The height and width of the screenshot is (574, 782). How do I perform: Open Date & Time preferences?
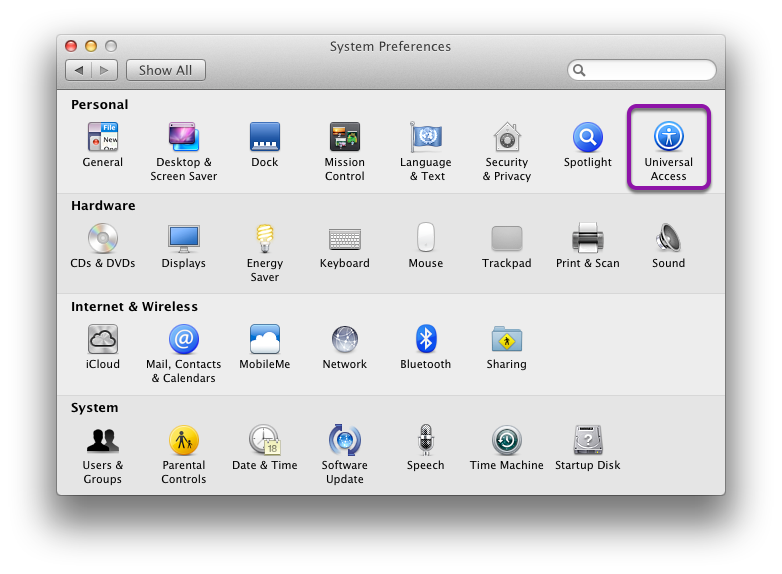(x=265, y=447)
